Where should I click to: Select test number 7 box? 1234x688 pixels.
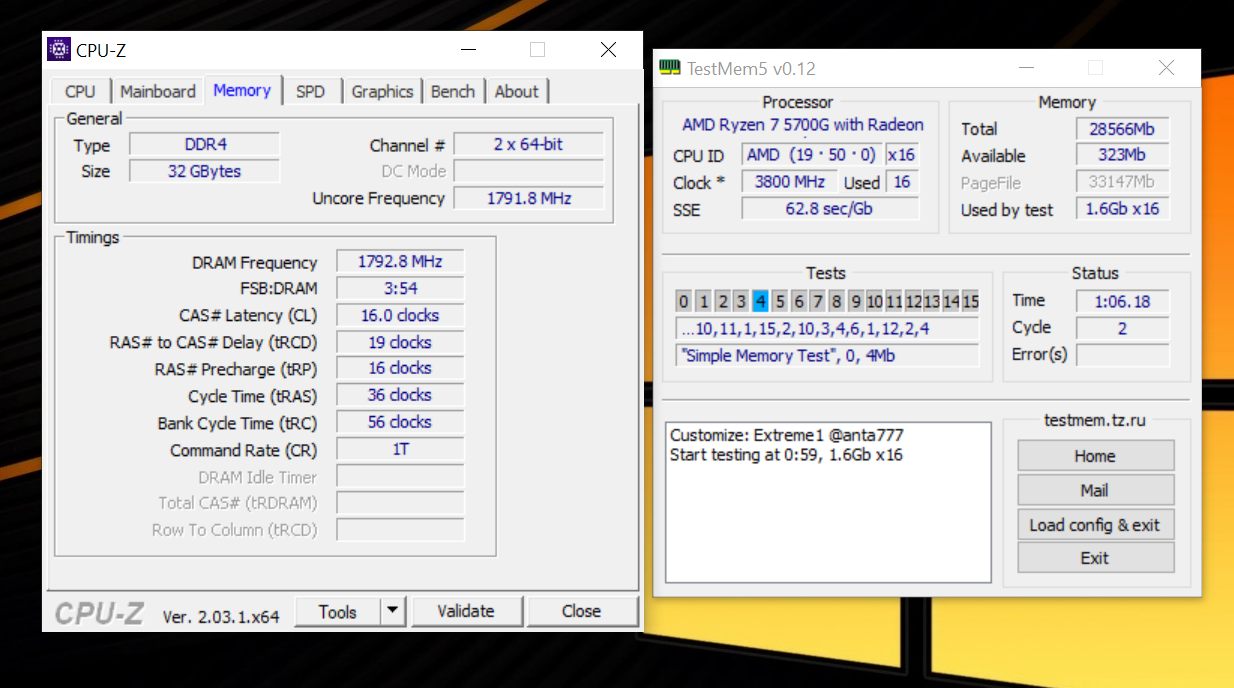coord(817,301)
